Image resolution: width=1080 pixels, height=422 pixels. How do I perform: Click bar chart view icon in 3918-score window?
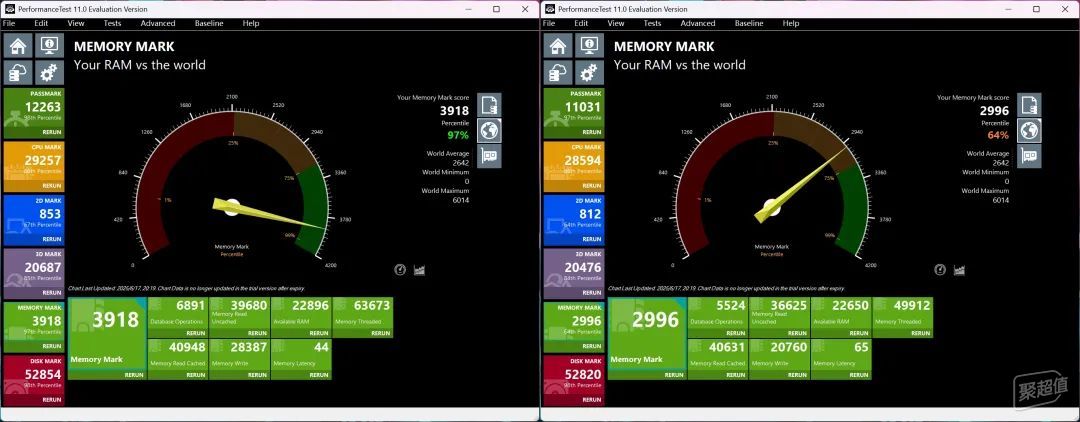(419, 270)
